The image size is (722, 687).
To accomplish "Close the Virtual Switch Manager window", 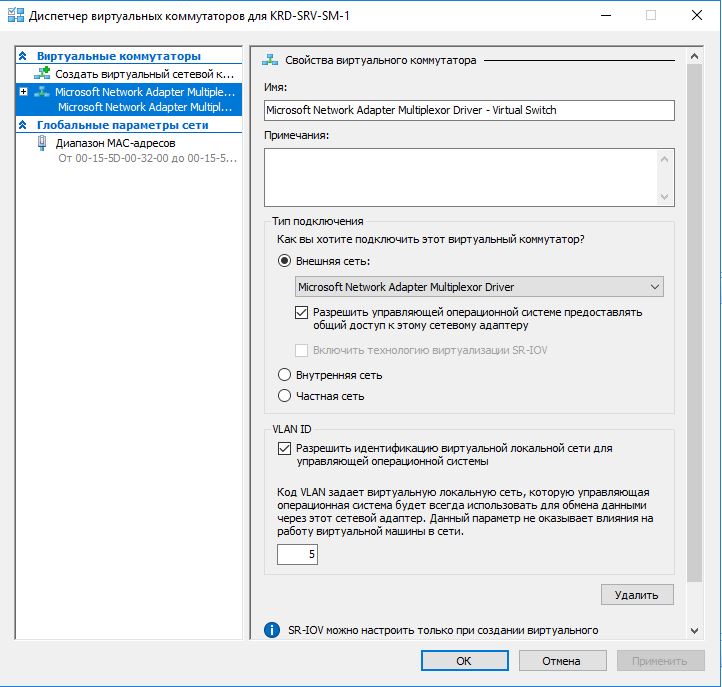I will tap(697, 15).
